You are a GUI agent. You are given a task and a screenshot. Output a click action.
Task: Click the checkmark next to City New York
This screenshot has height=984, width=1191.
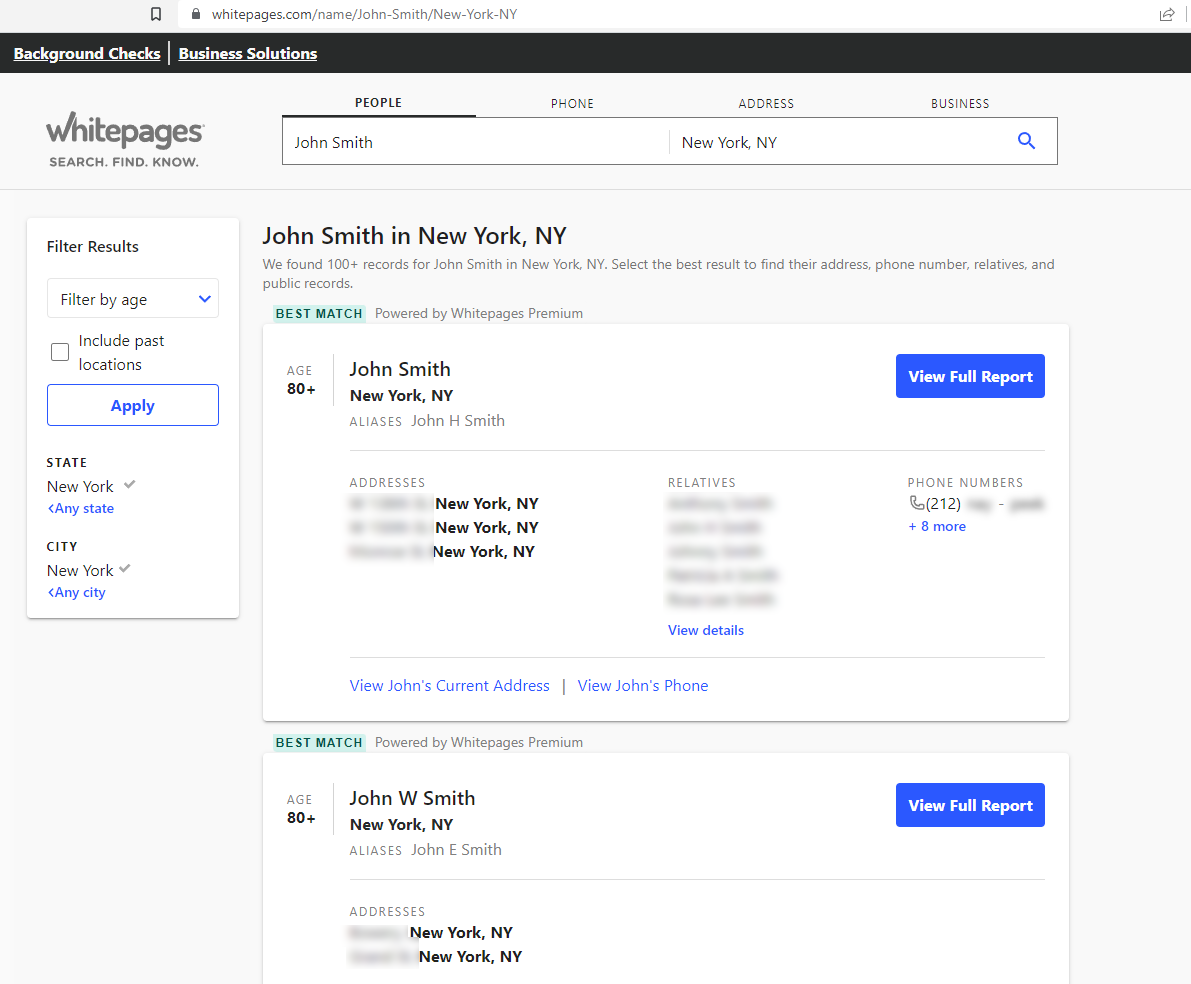[x=125, y=568]
